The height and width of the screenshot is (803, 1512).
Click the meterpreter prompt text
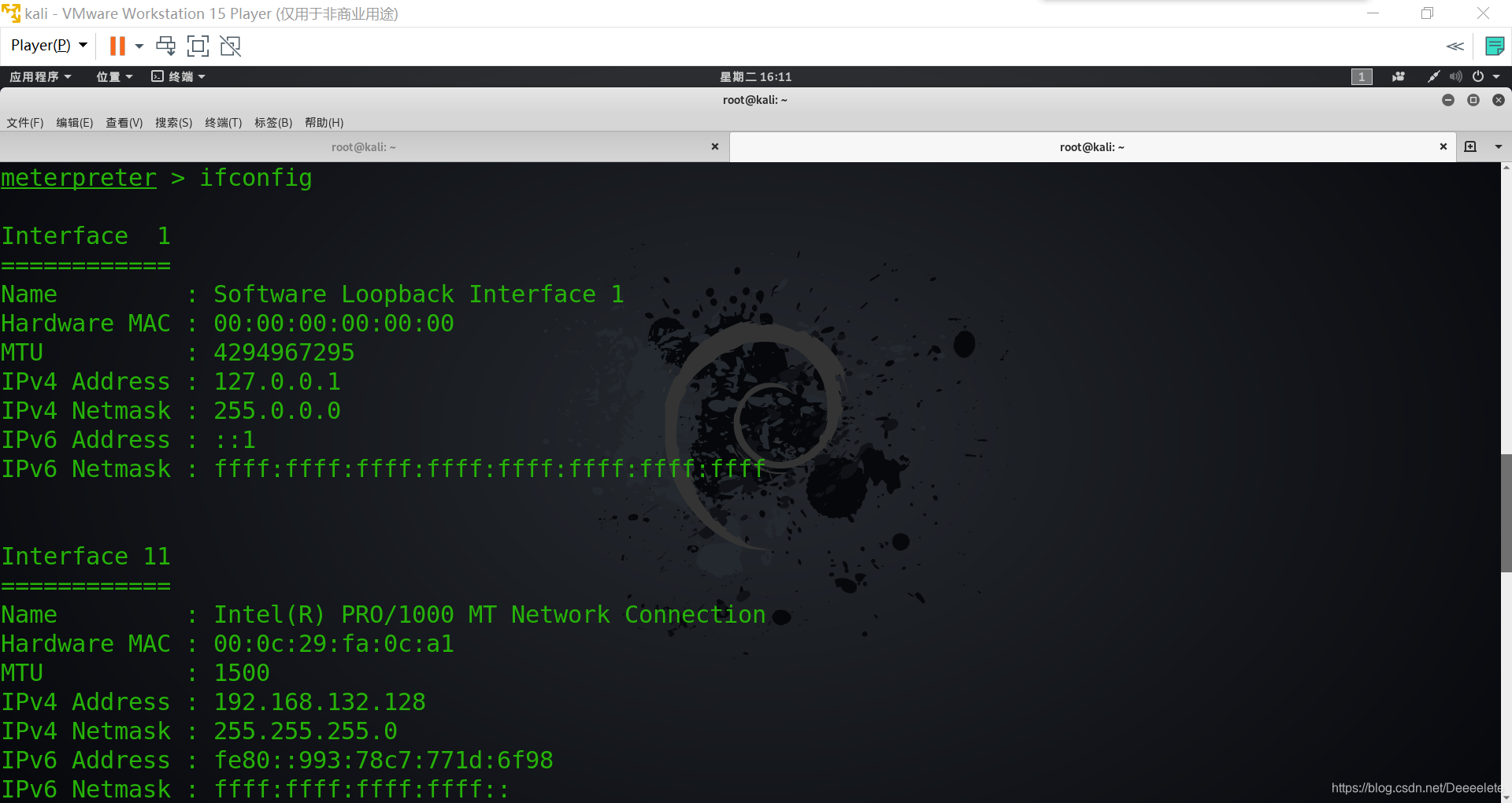pos(79,178)
